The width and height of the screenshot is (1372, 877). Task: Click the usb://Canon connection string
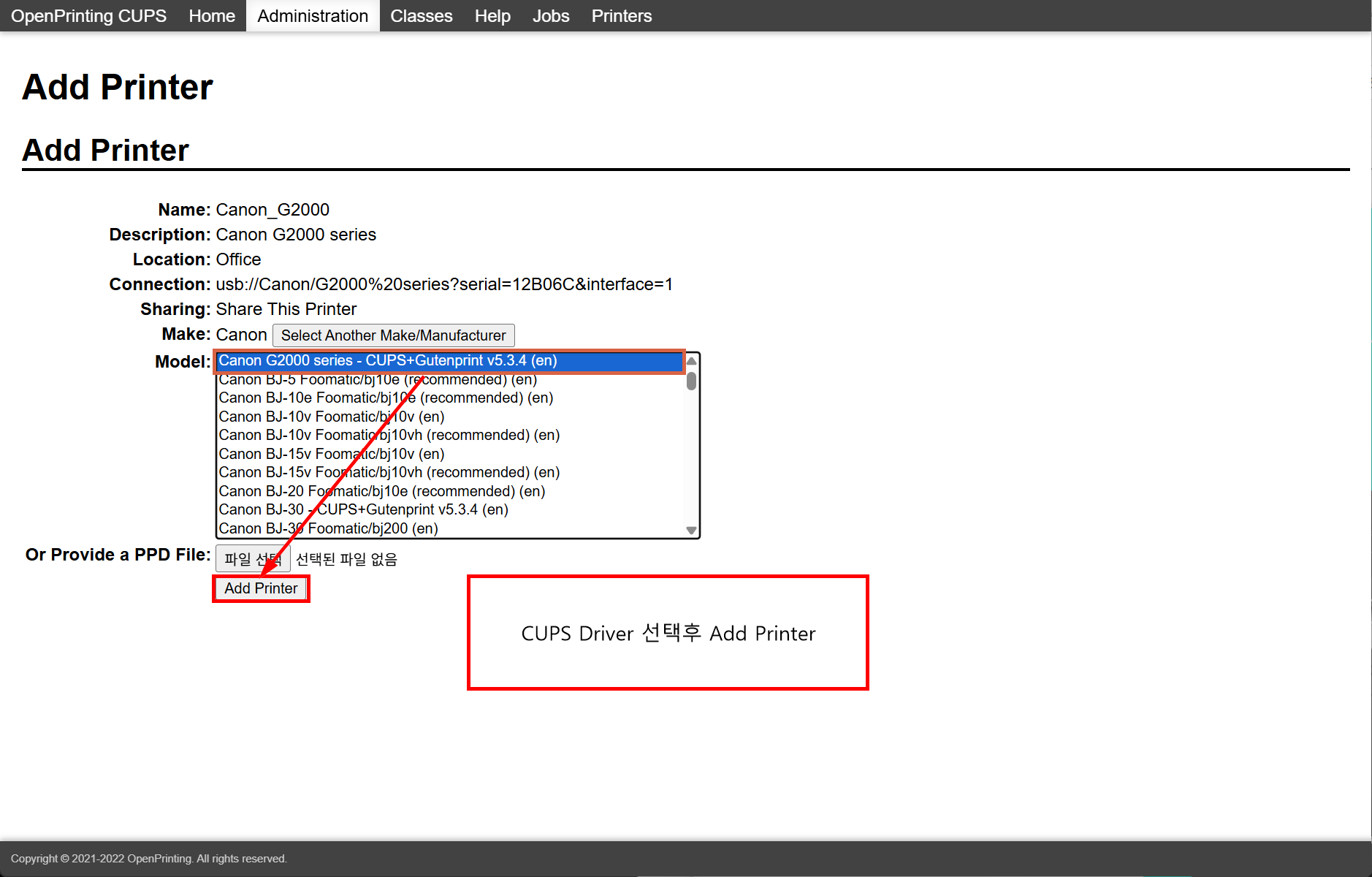click(444, 284)
